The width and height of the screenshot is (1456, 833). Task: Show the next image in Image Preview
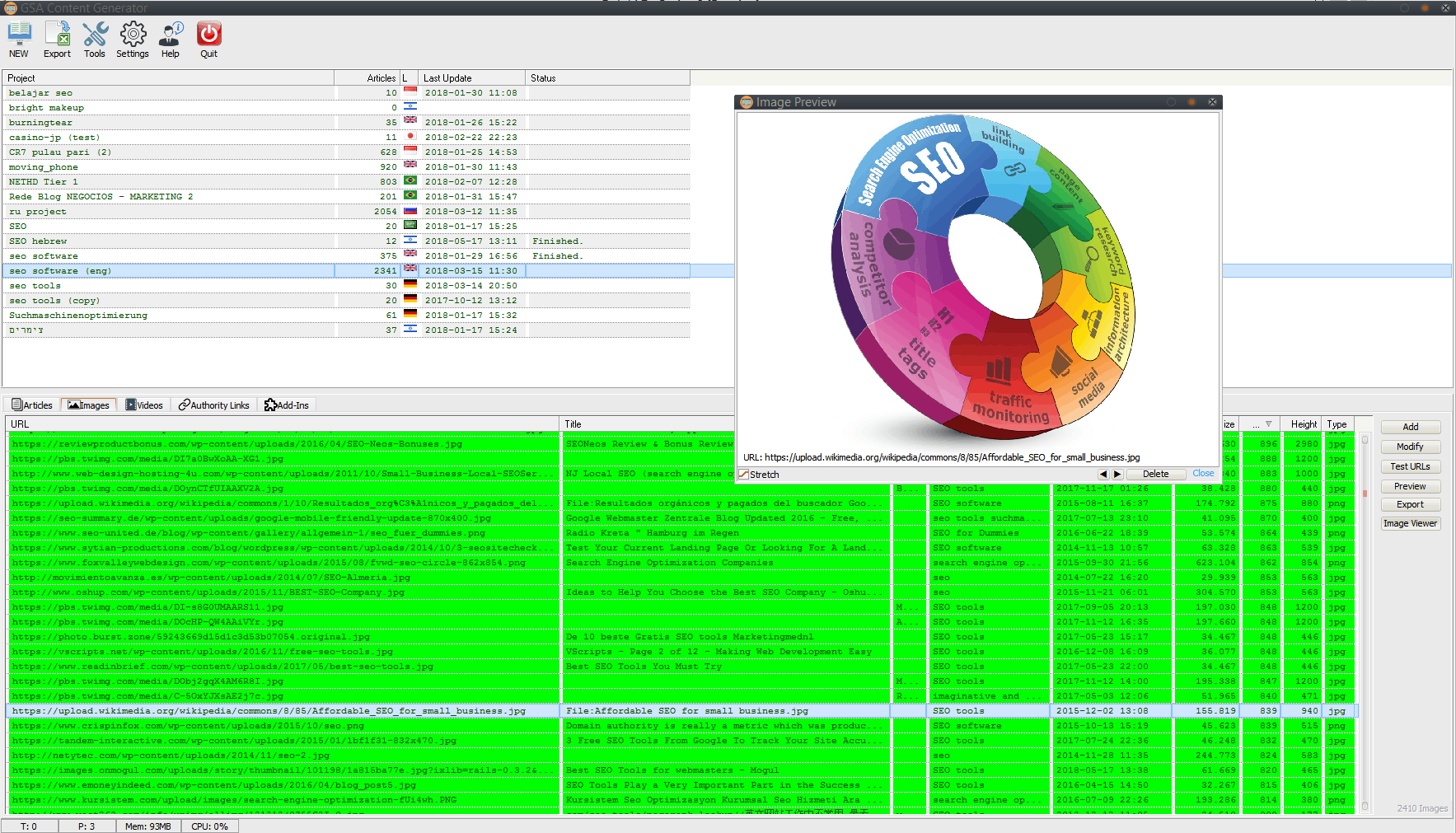point(1117,475)
